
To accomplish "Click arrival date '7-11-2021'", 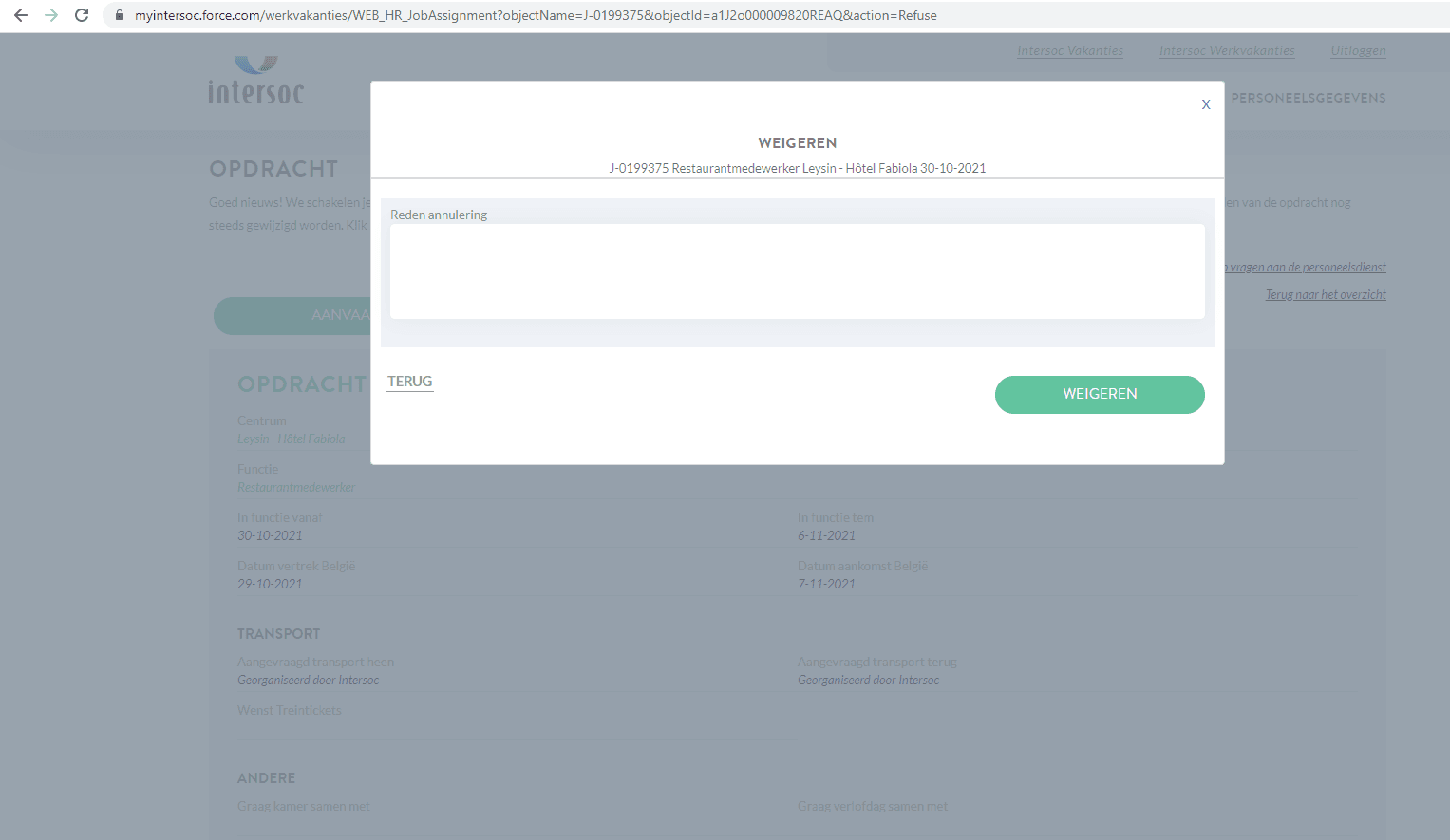I will 826,584.
